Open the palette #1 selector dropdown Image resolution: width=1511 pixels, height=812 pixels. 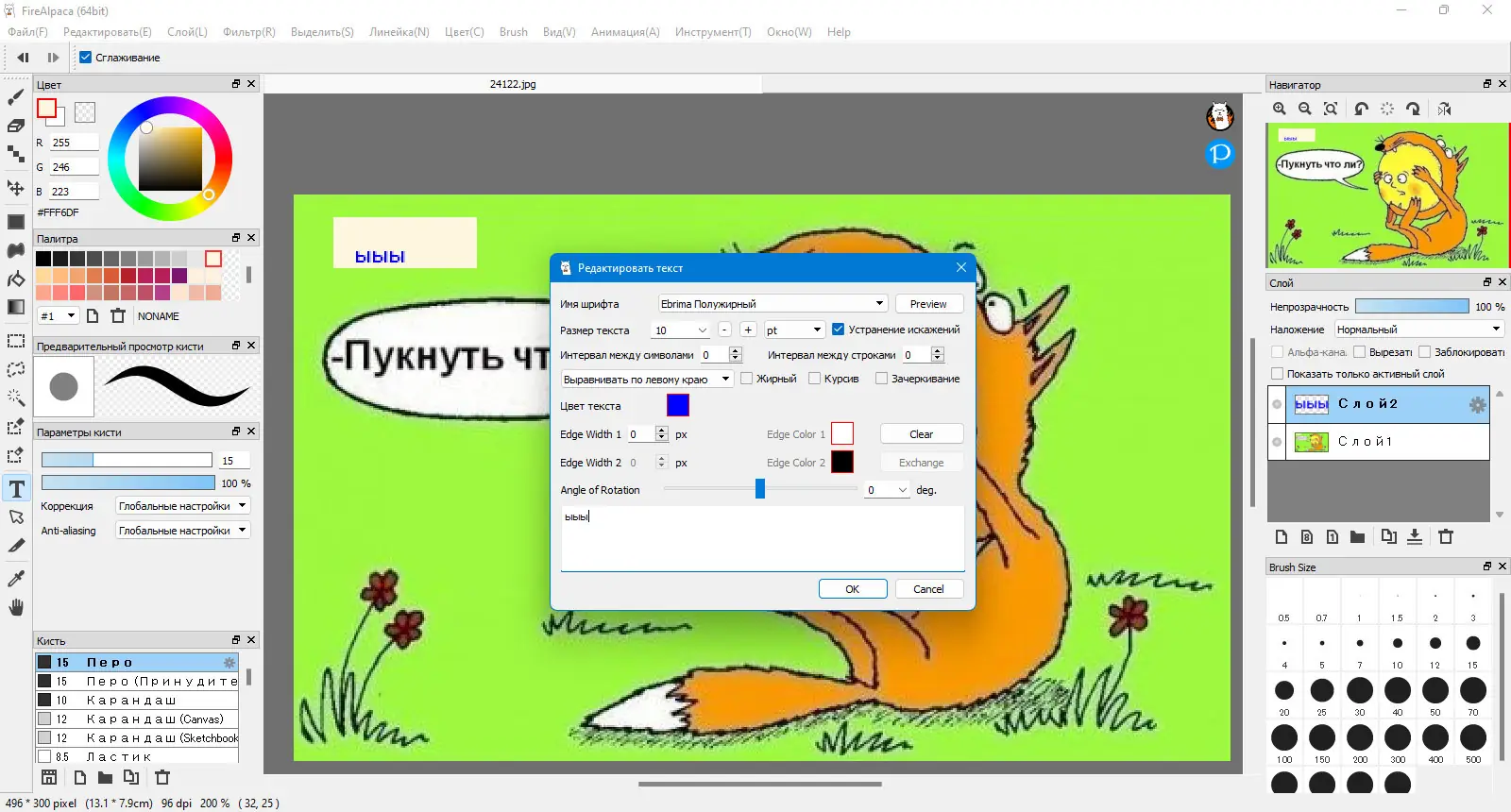coord(58,316)
